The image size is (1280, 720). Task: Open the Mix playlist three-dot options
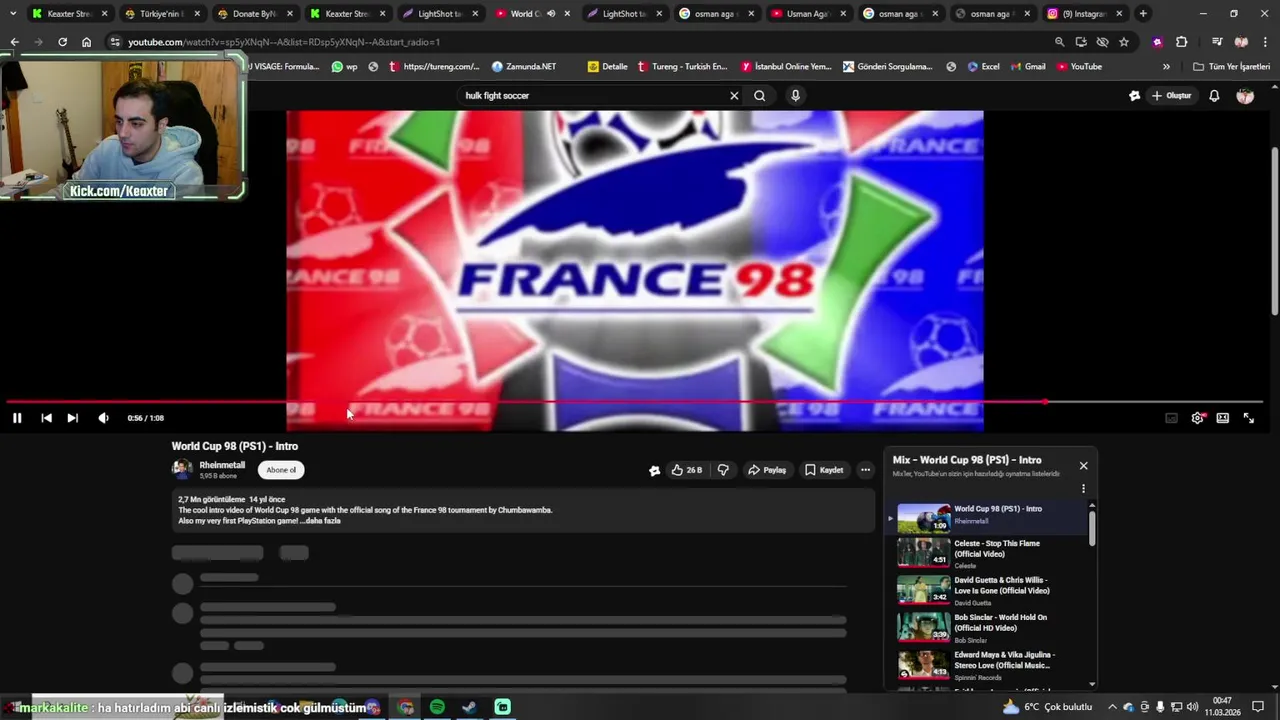tap(1083, 489)
